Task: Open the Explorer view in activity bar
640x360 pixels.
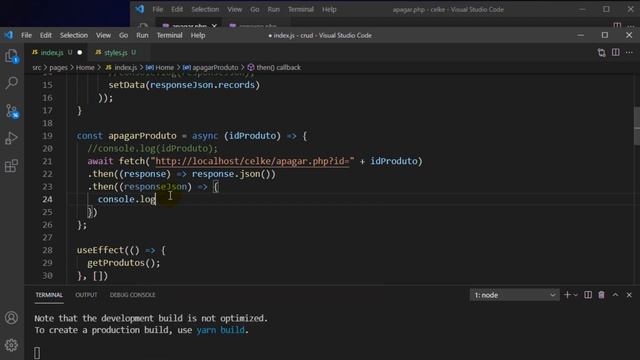Action: pos(11,56)
